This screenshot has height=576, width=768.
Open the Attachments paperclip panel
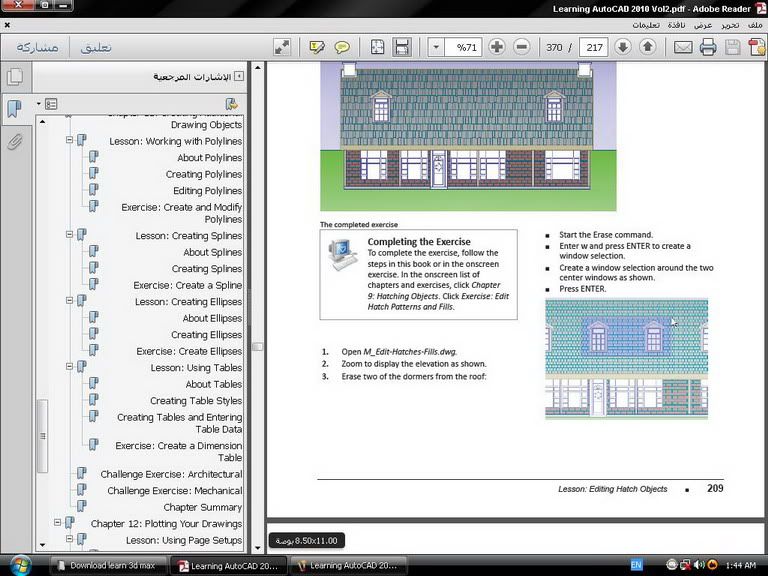[x=15, y=142]
